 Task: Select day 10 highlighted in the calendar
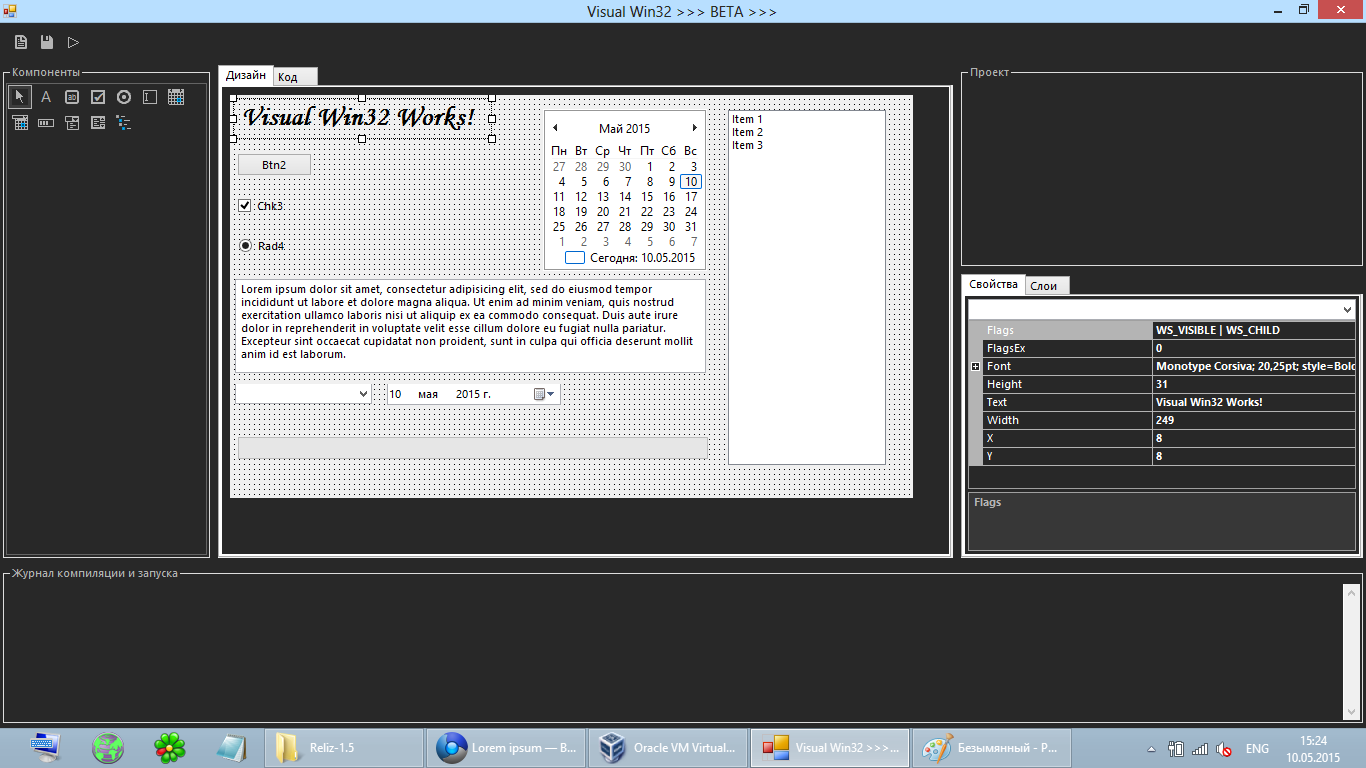point(691,182)
